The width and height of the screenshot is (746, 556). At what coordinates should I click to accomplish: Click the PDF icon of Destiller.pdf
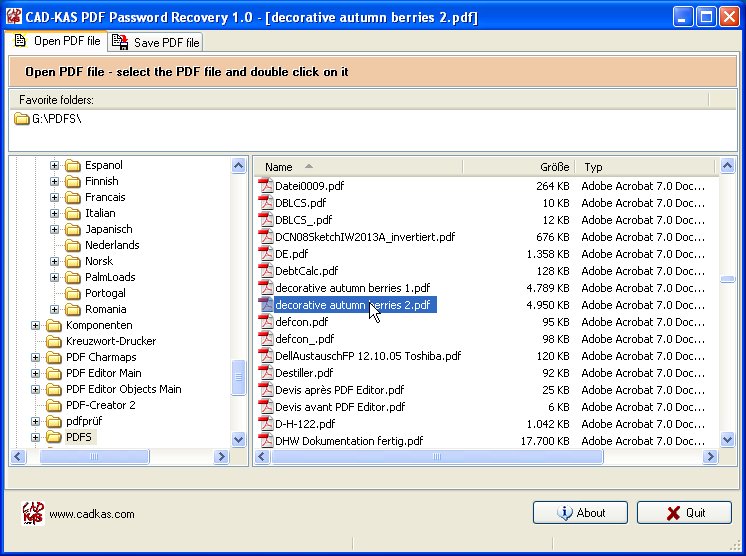(266, 373)
